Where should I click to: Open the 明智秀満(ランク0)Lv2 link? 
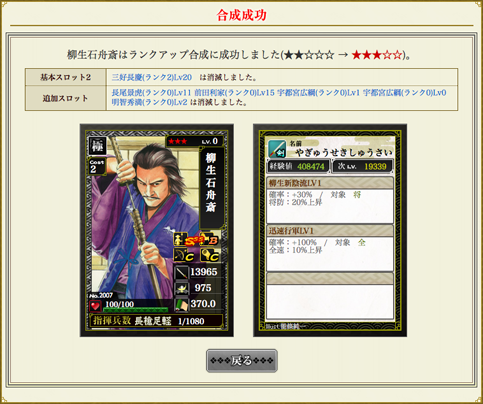pos(149,102)
